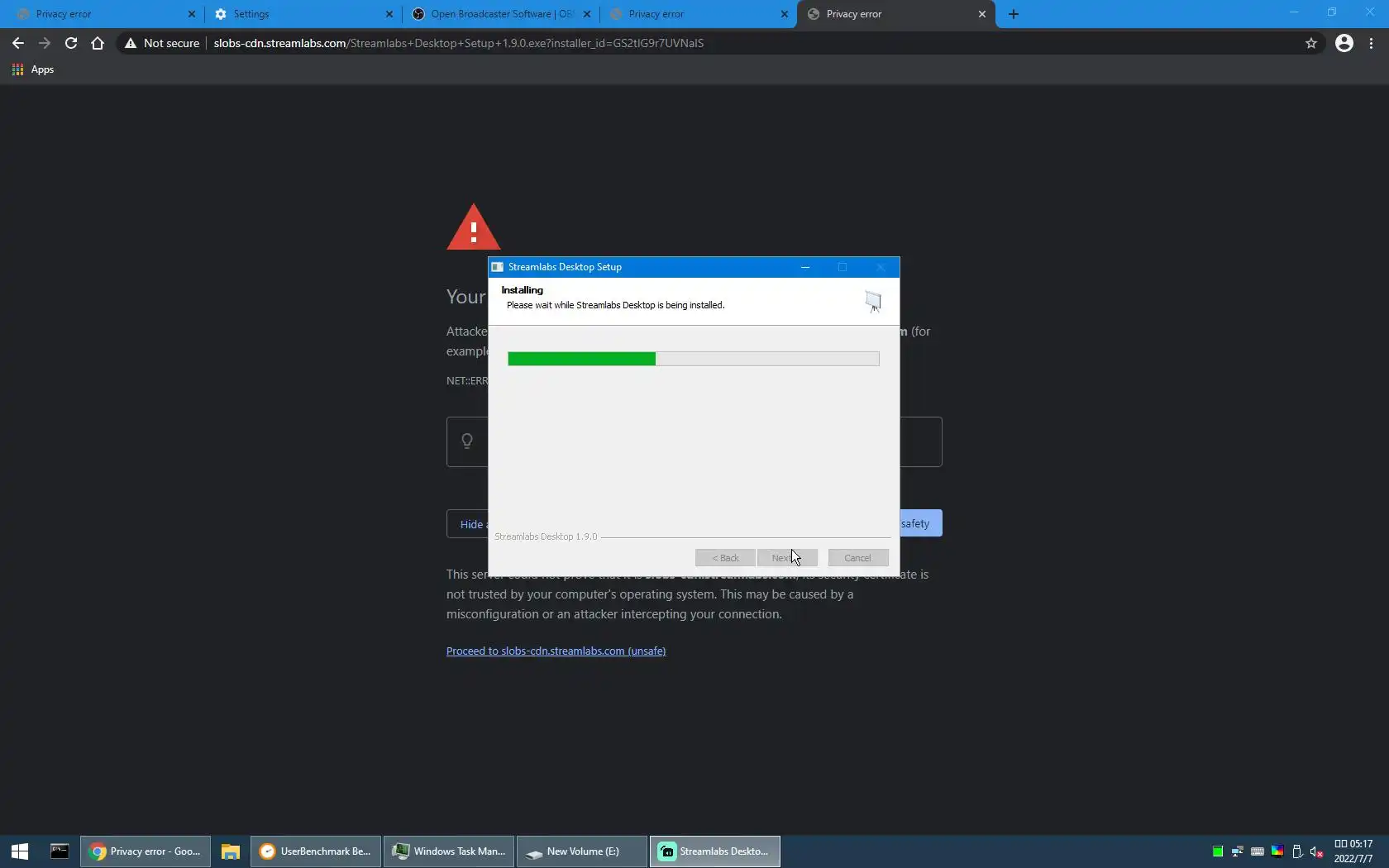
Task: Open File Explorer from the taskbar
Action: pyautogui.click(x=231, y=851)
